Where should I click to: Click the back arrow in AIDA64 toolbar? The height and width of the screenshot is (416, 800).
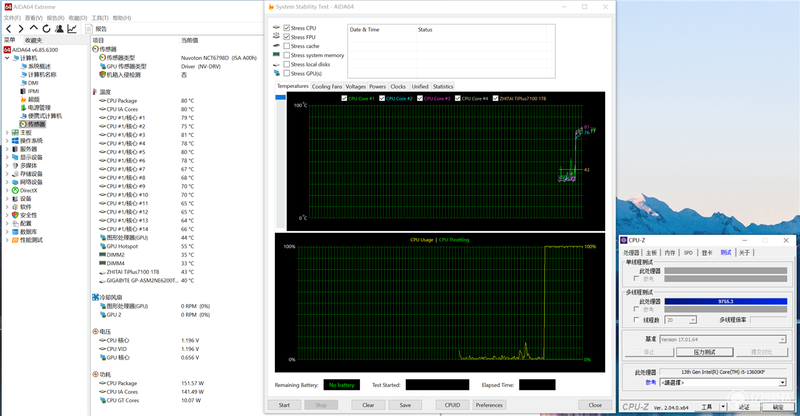9,29
